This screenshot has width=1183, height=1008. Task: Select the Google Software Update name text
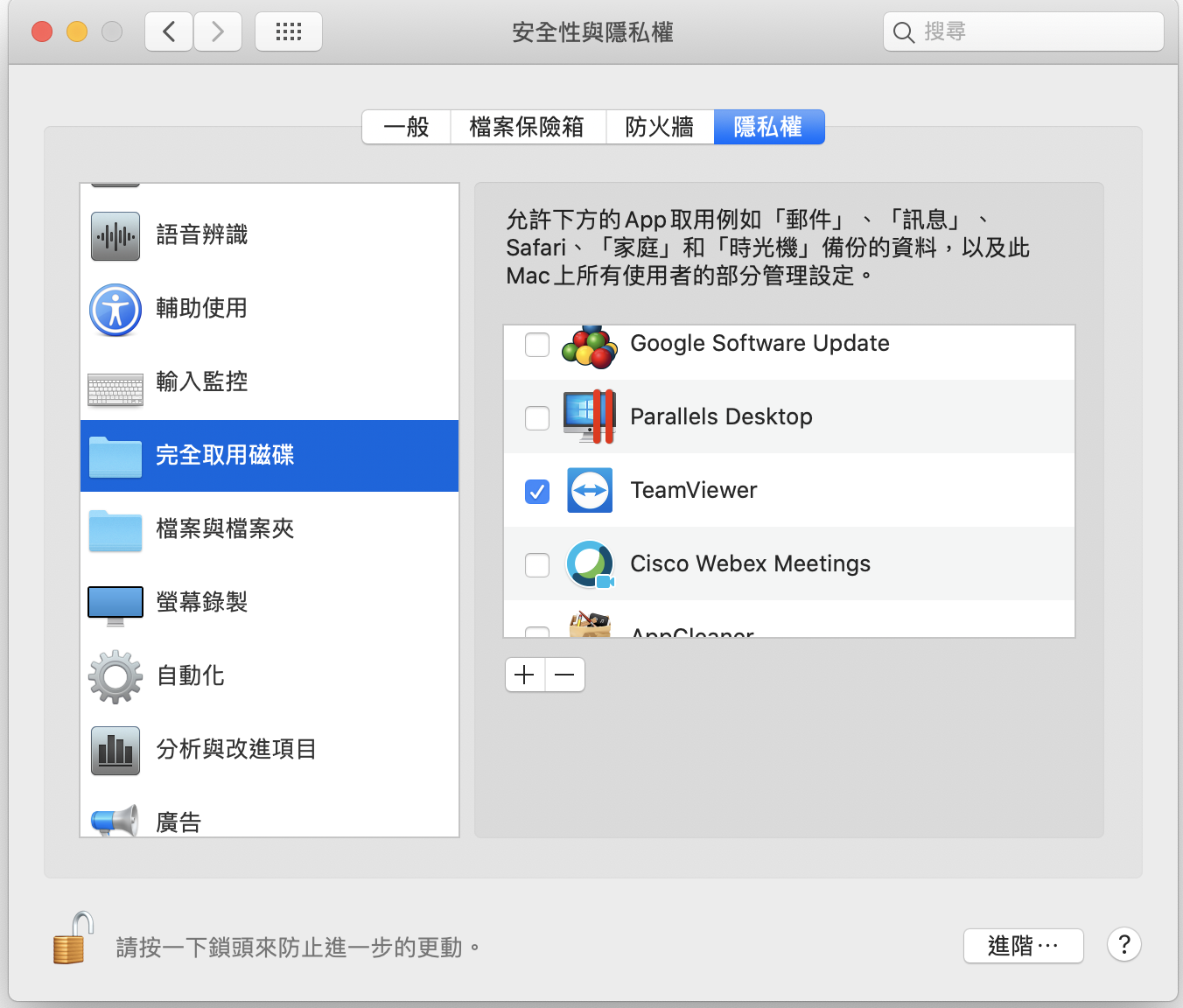[x=759, y=343]
